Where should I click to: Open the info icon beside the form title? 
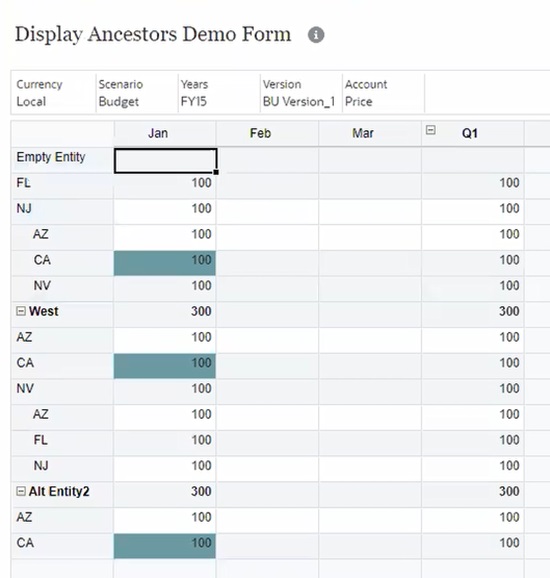pos(316,35)
